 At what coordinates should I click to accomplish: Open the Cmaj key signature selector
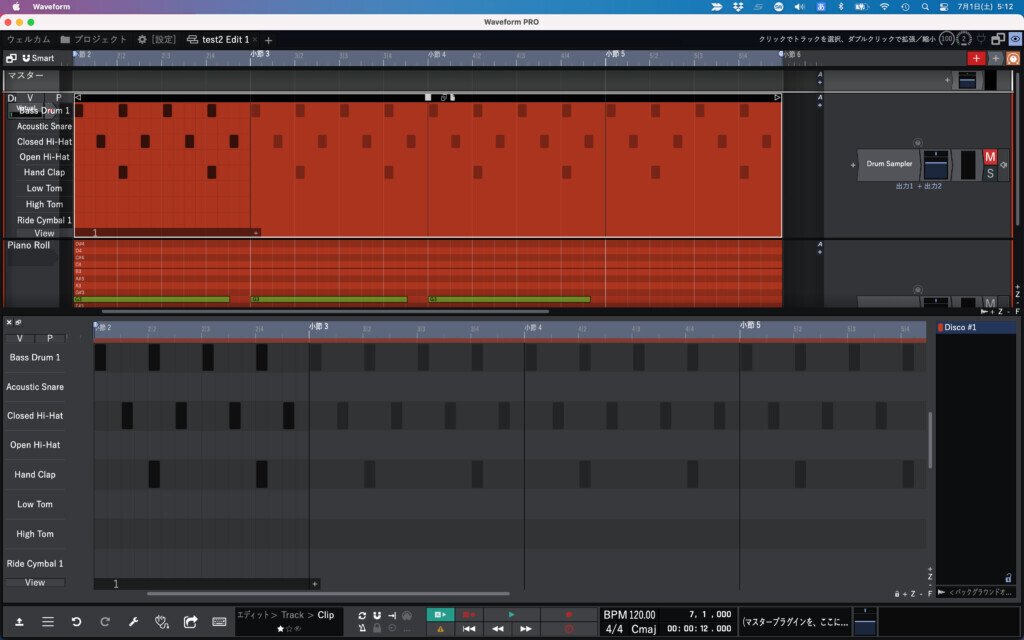click(x=644, y=629)
